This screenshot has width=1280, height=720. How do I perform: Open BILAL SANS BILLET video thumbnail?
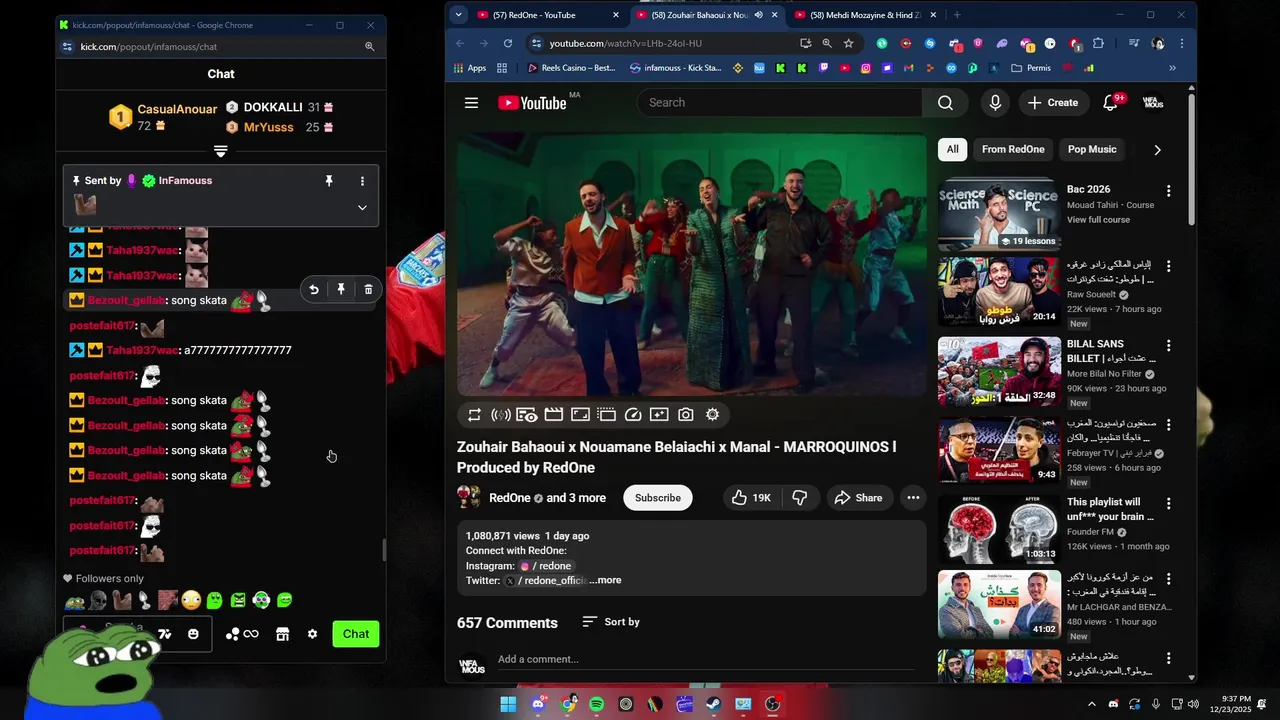(999, 370)
